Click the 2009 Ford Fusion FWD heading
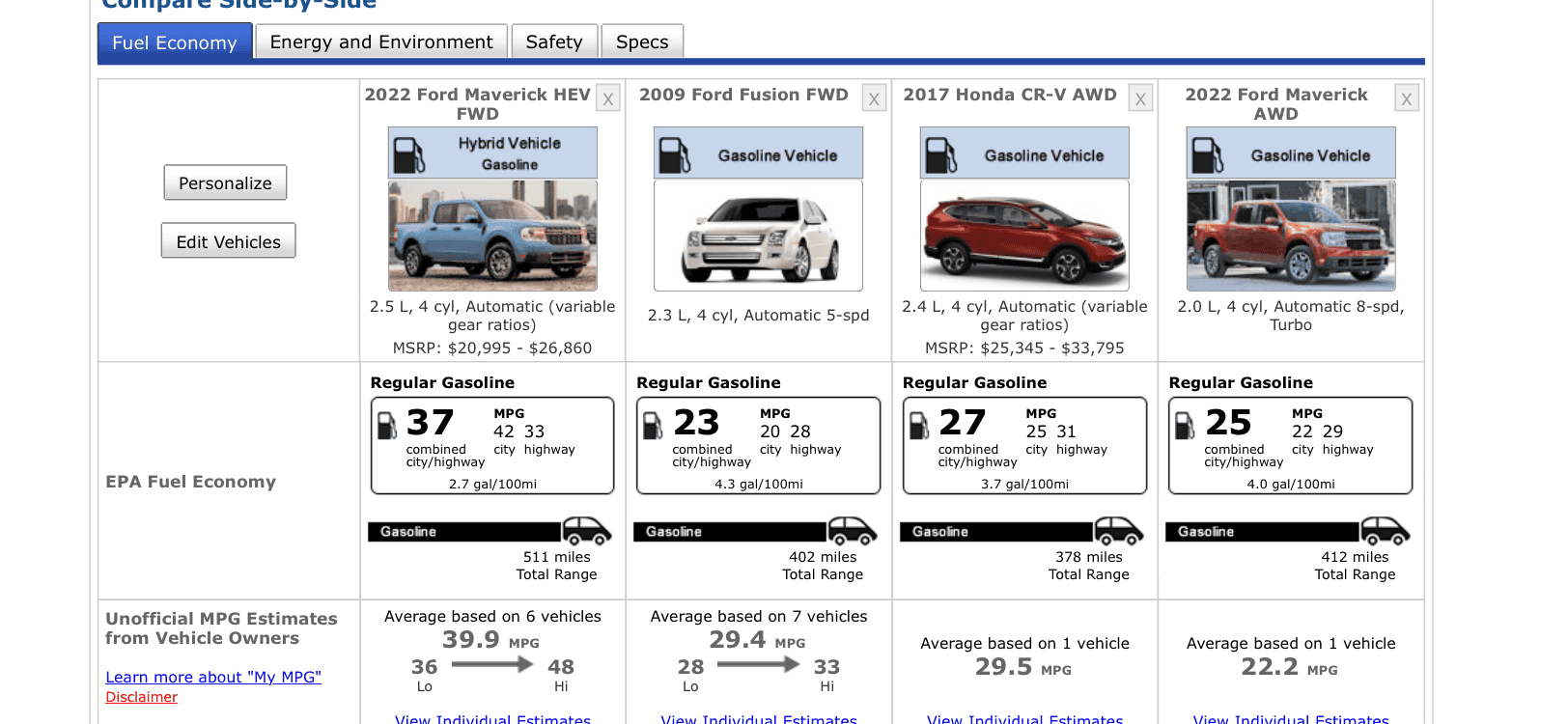 [x=743, y=95]
